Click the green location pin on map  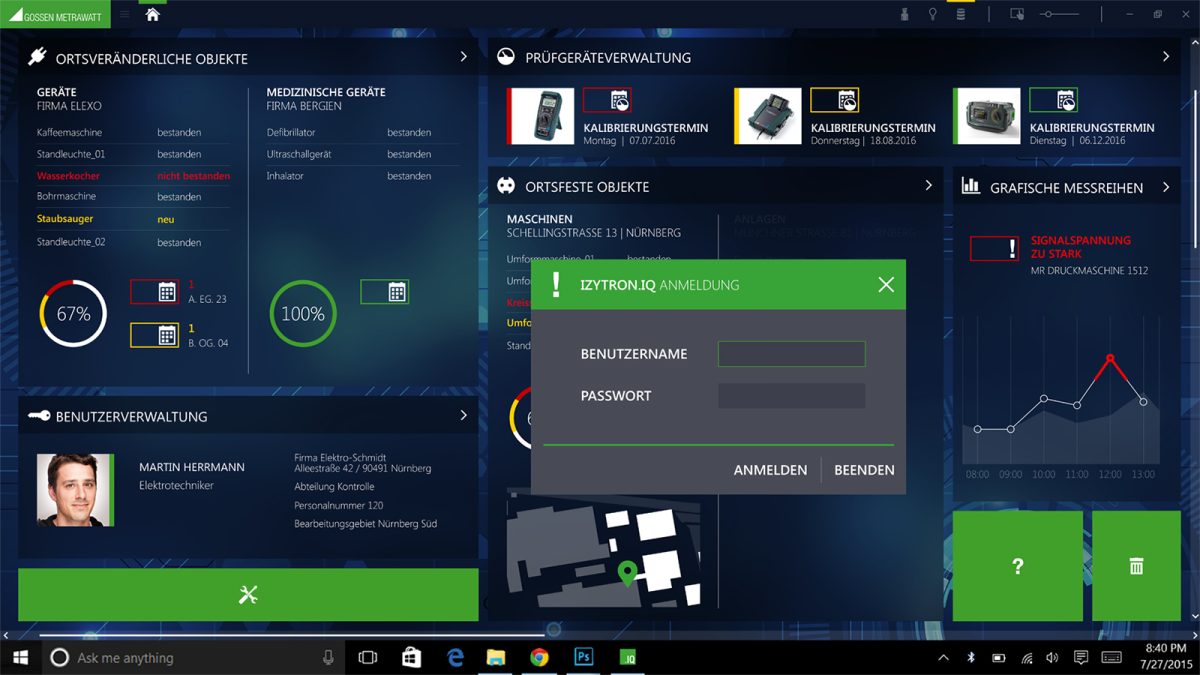(x=627, y=573)
